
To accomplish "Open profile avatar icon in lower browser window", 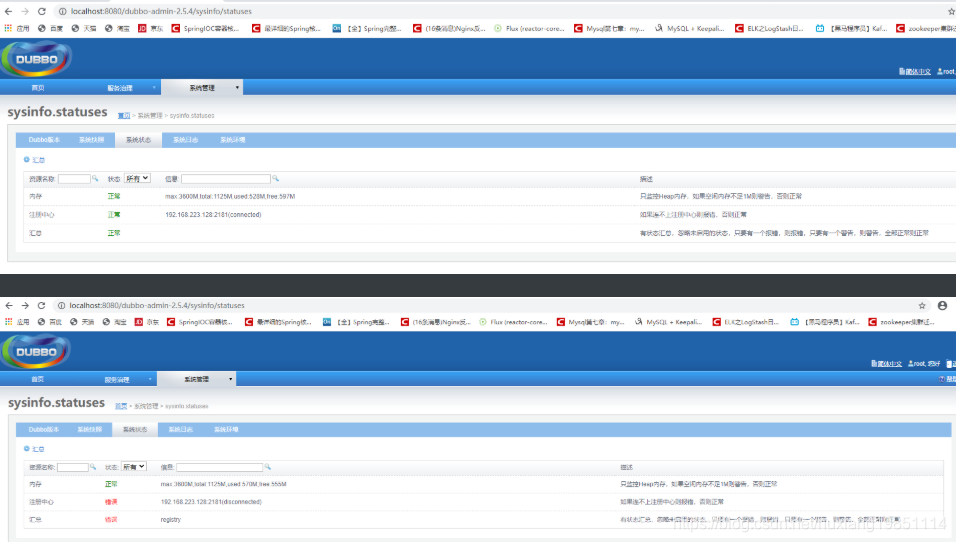I will pyautogui.click(x=943, y=305).
